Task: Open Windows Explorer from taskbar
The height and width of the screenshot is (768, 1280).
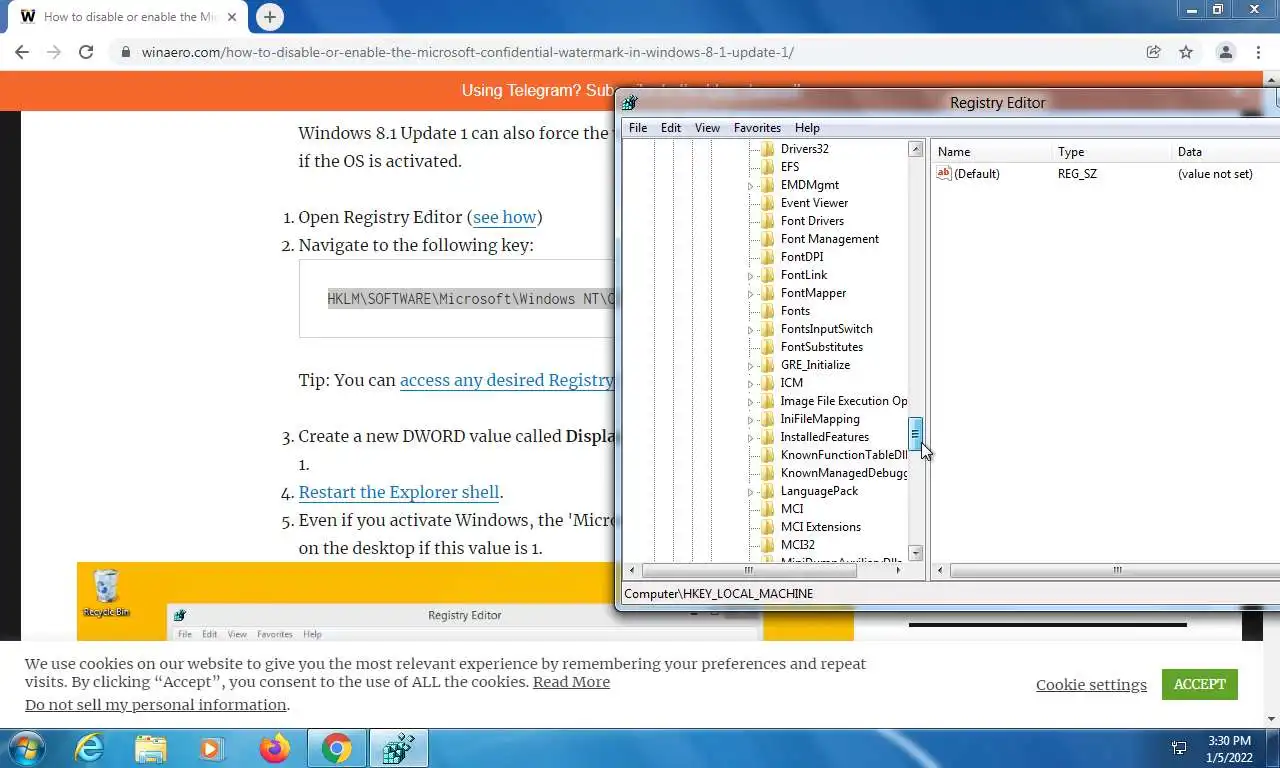Action: point(151,748)
